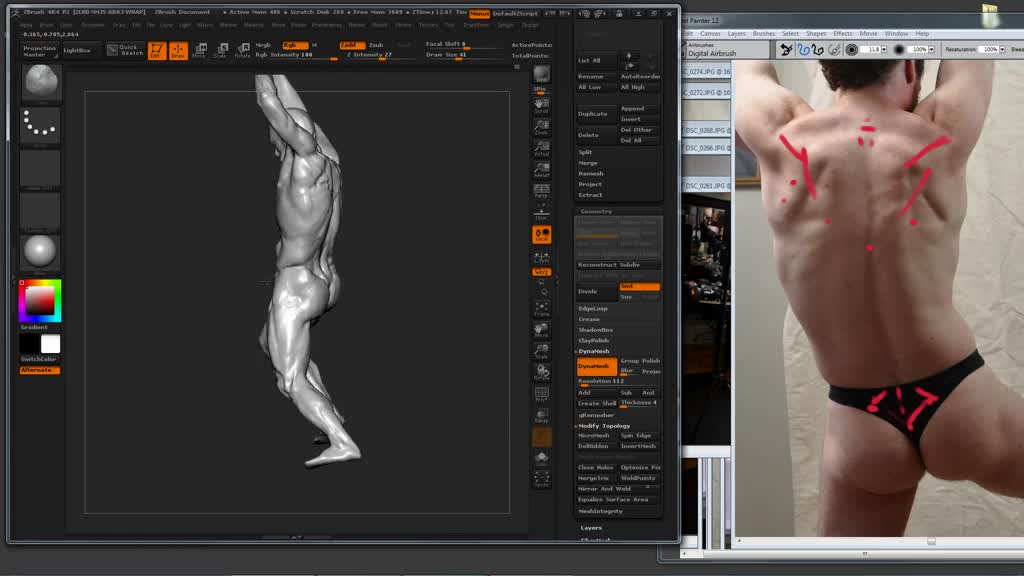Open the Help menu in Painter

[x=922, y=33]
